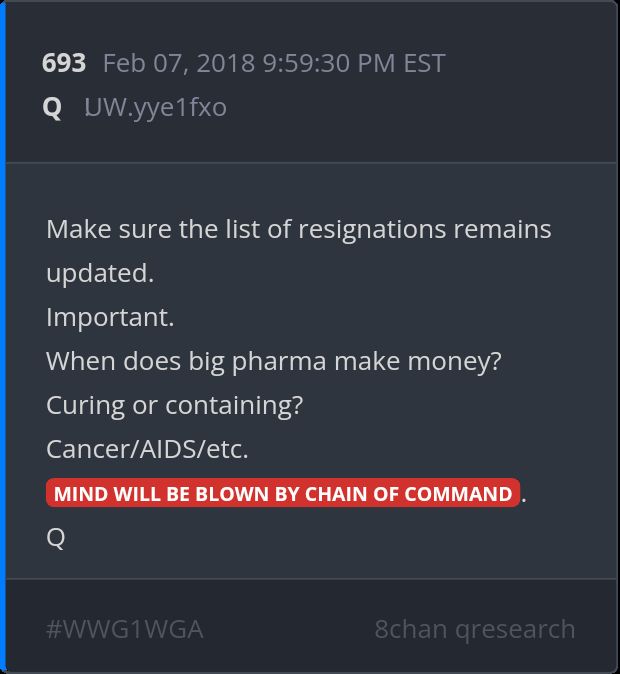Open the #WWG1WGA hashtag
Image resolution: width=620 pixels, height=674 pixels.
click(x=124, y=629)
